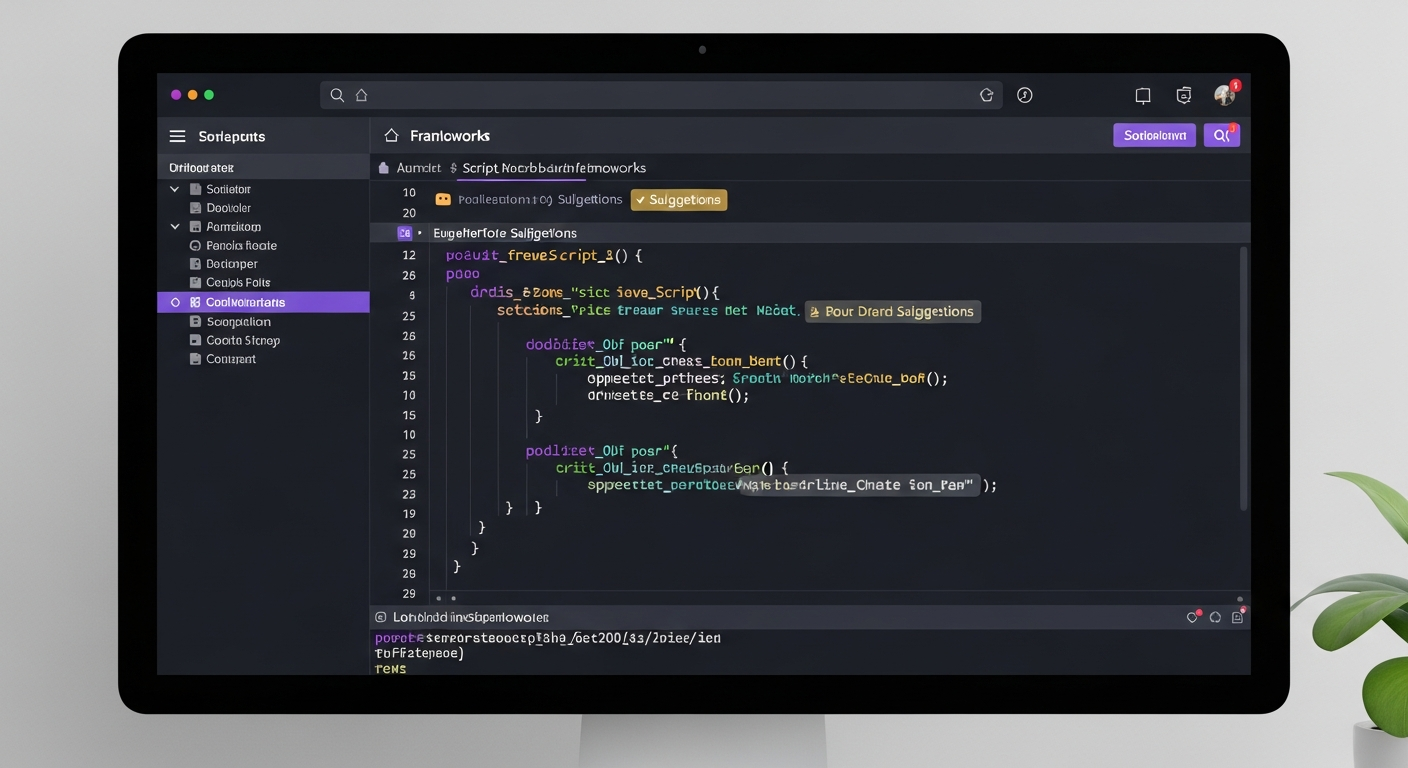Open the shield icon in the top bar

tap(1184, 95)
